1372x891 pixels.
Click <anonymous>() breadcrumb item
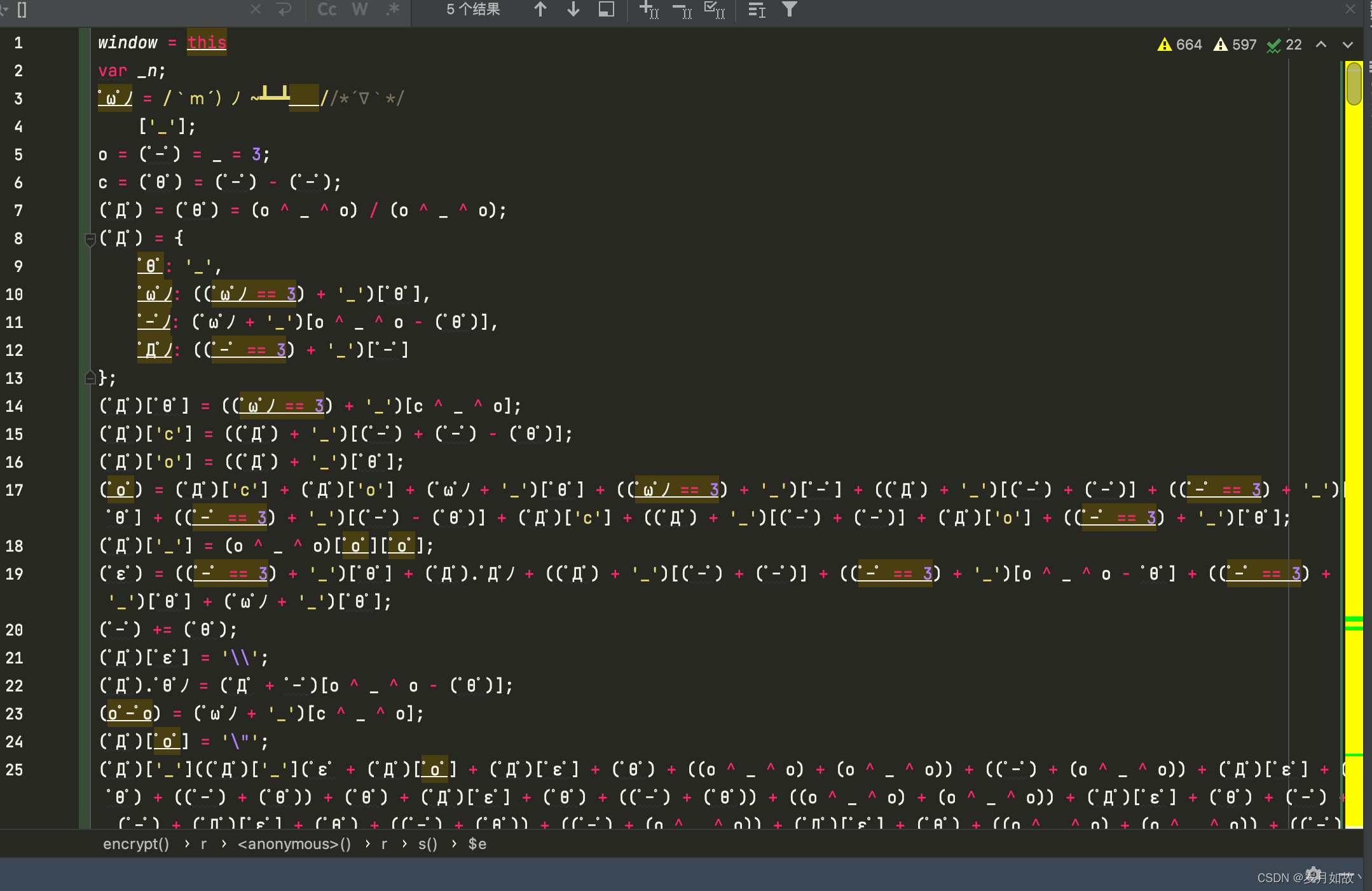294,844
